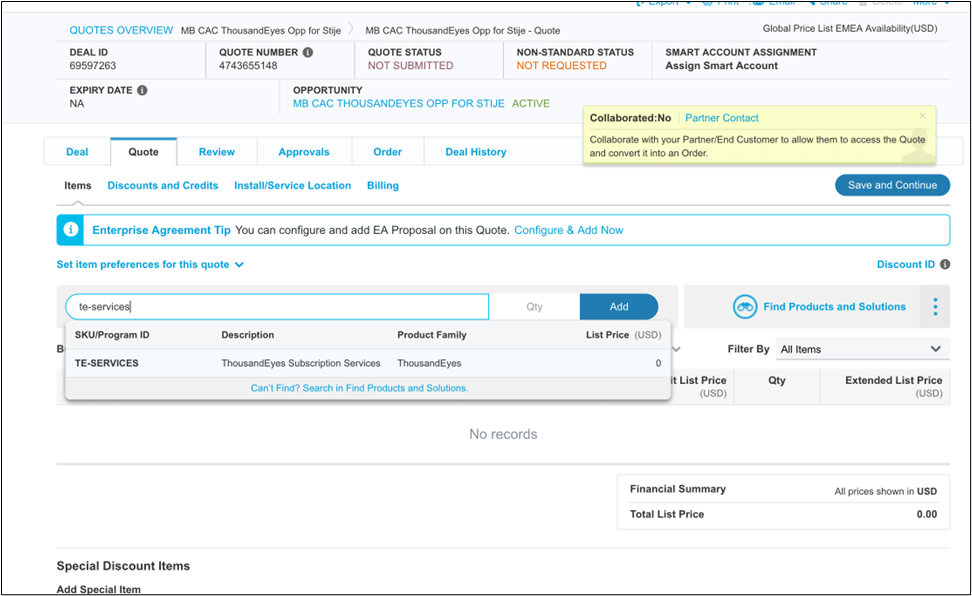Click the SKU/Program ID column header
The image size is (972, 596).
tap(112, 335)
